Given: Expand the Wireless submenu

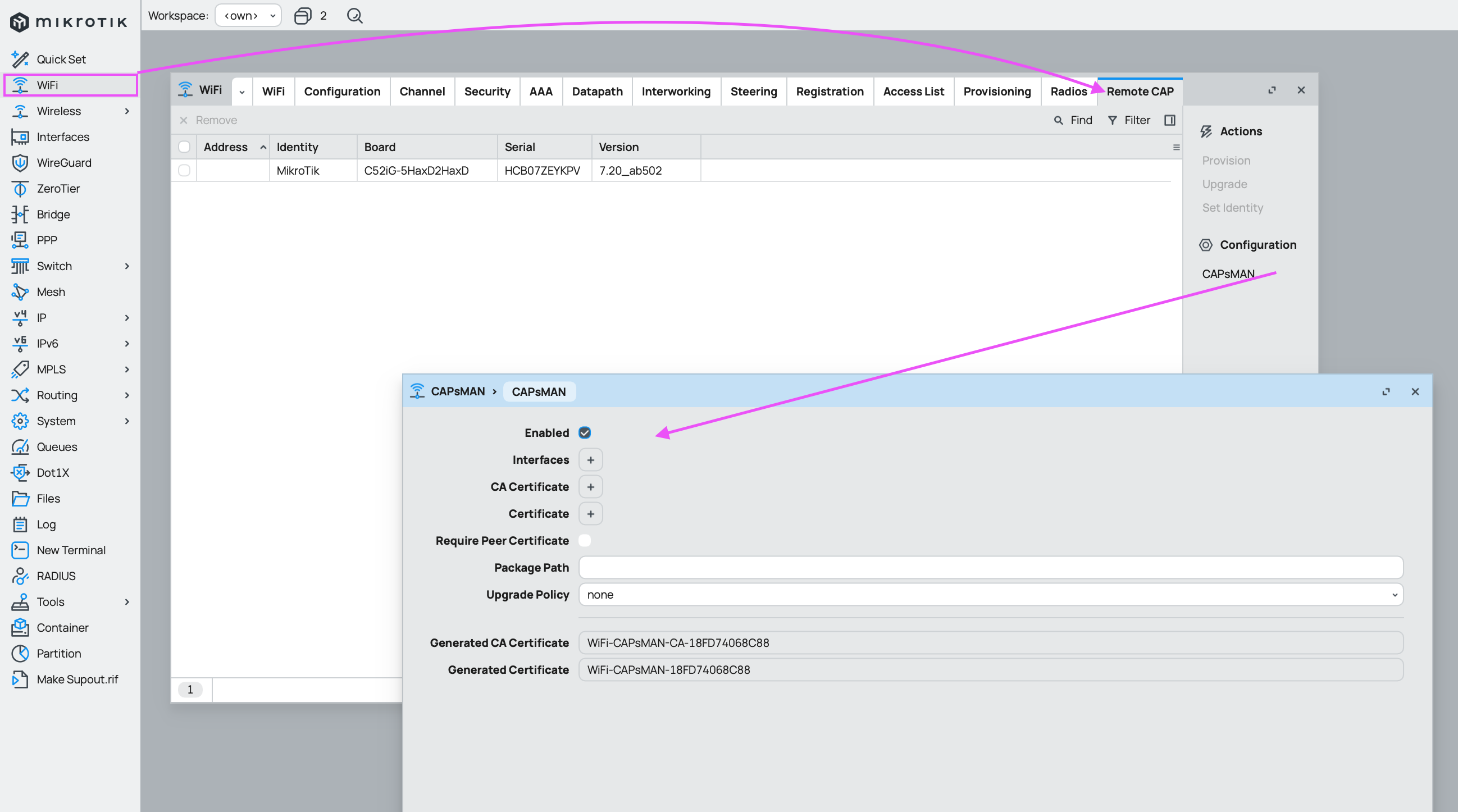Looking at the screenshot, I should [127, 111].
